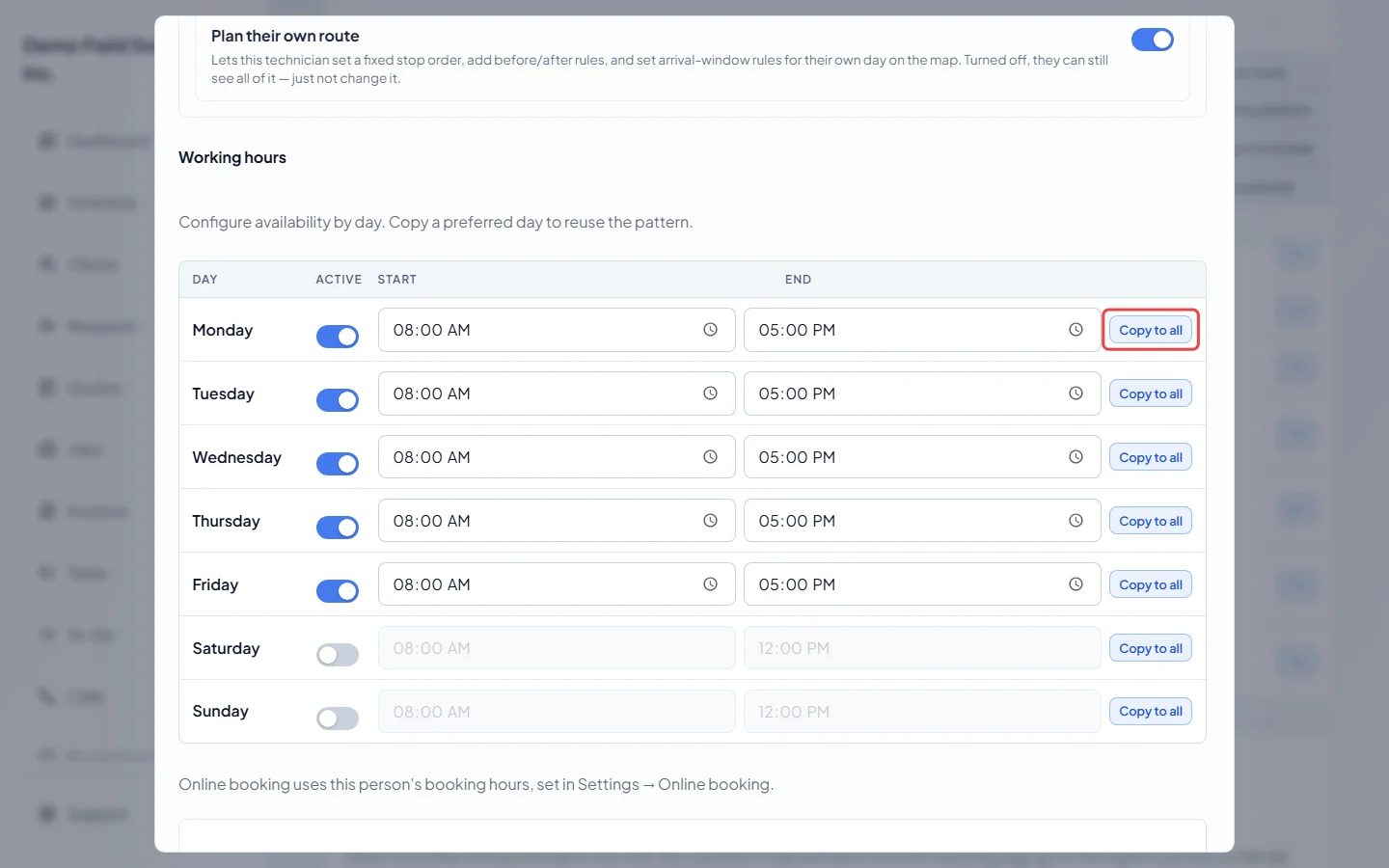Open the Thursday start time clock picker
1389x868 pixels.
[710, 521]
